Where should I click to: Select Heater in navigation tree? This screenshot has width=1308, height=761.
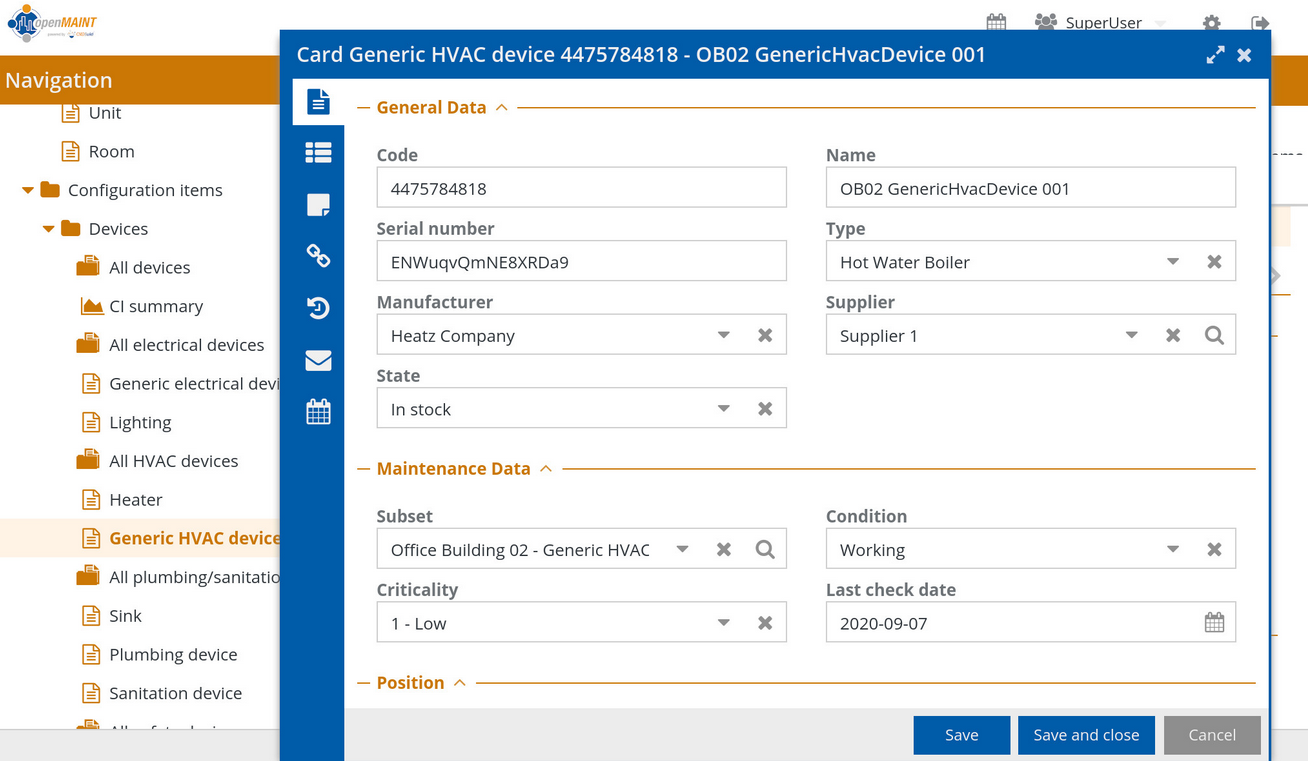coord(135,500)
